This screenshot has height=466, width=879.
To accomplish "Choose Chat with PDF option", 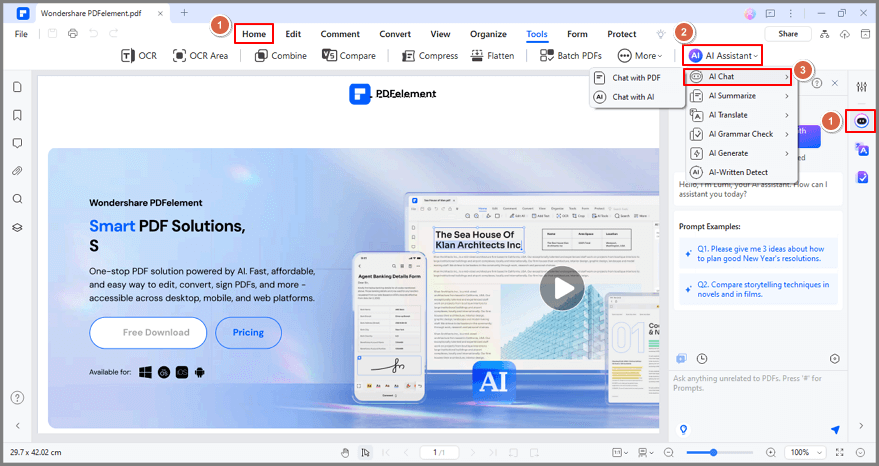I will tap(637, 78).
